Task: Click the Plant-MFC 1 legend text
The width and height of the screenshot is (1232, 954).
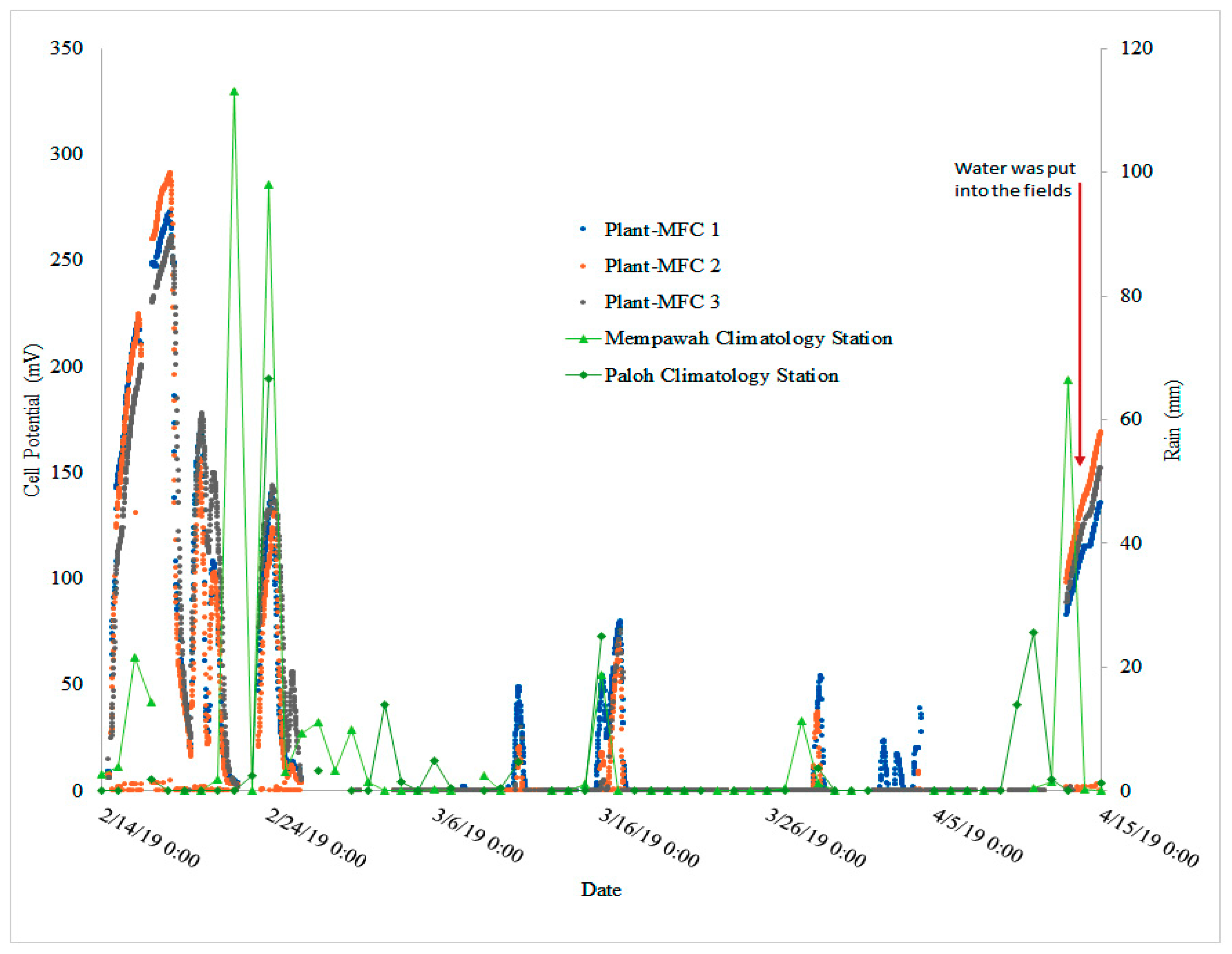Action: [x=662, y=230]
